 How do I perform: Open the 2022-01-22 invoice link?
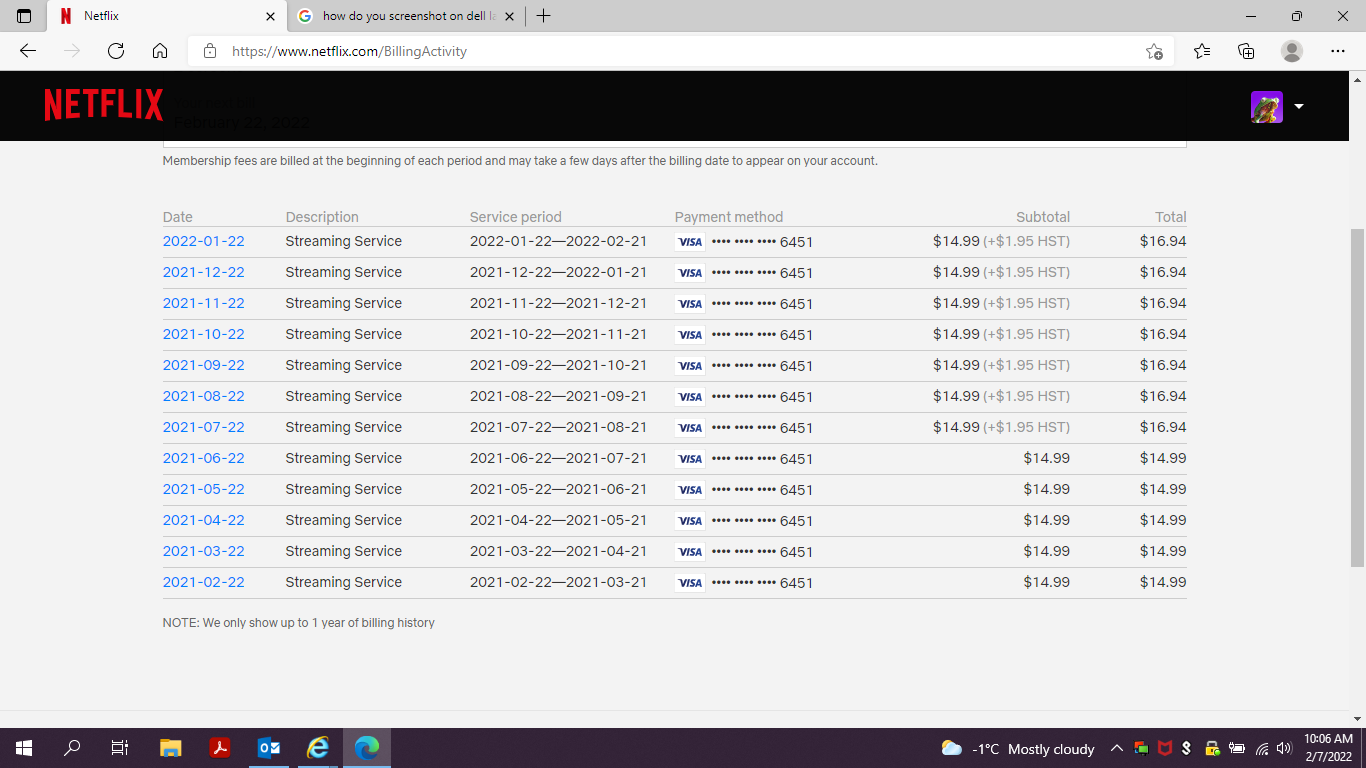pos(203,241)
